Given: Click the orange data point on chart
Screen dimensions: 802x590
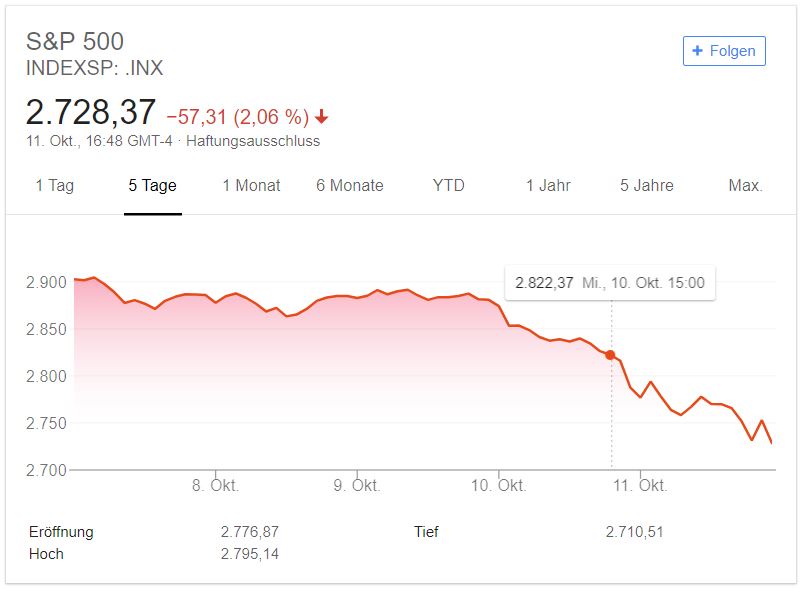Looking at the screenshot, I should (610, 355).
